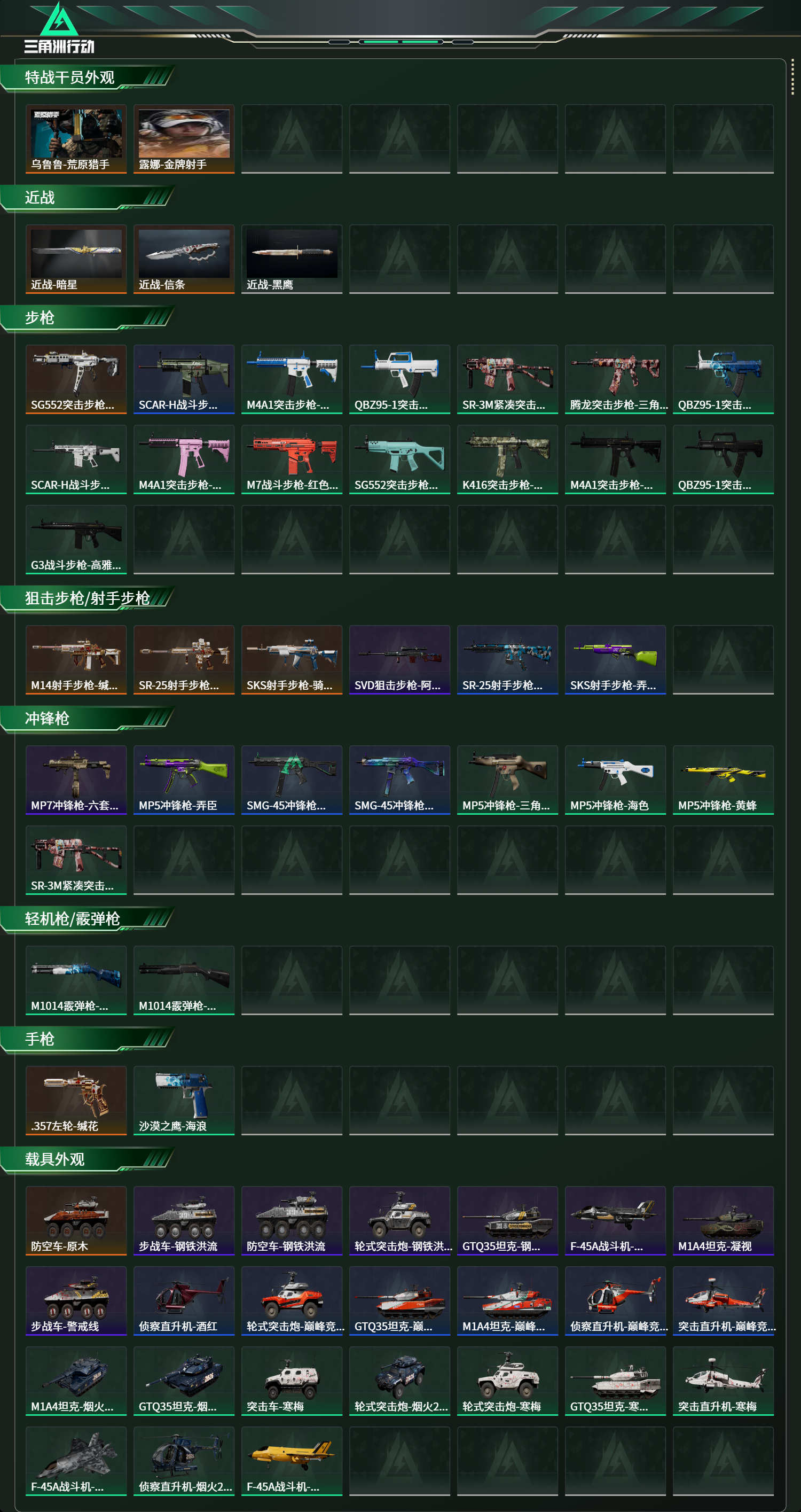
Task: Choose the 近战-暗星 melee knife
Action: (x=76, y=260)
